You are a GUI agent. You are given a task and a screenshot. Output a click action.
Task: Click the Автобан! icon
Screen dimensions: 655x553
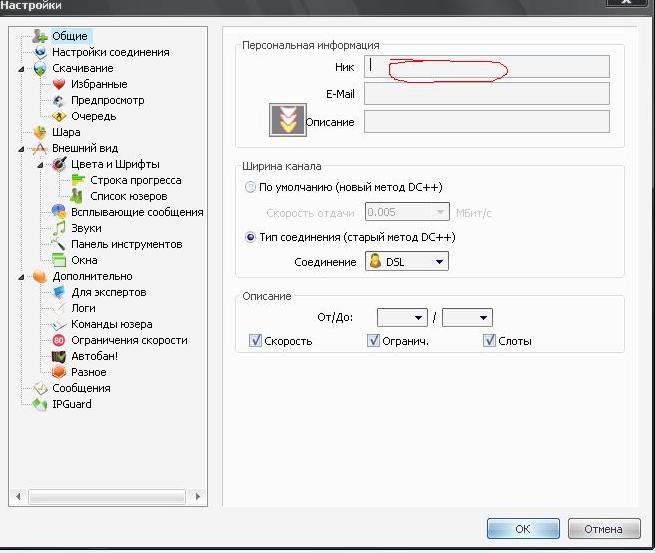59,356
